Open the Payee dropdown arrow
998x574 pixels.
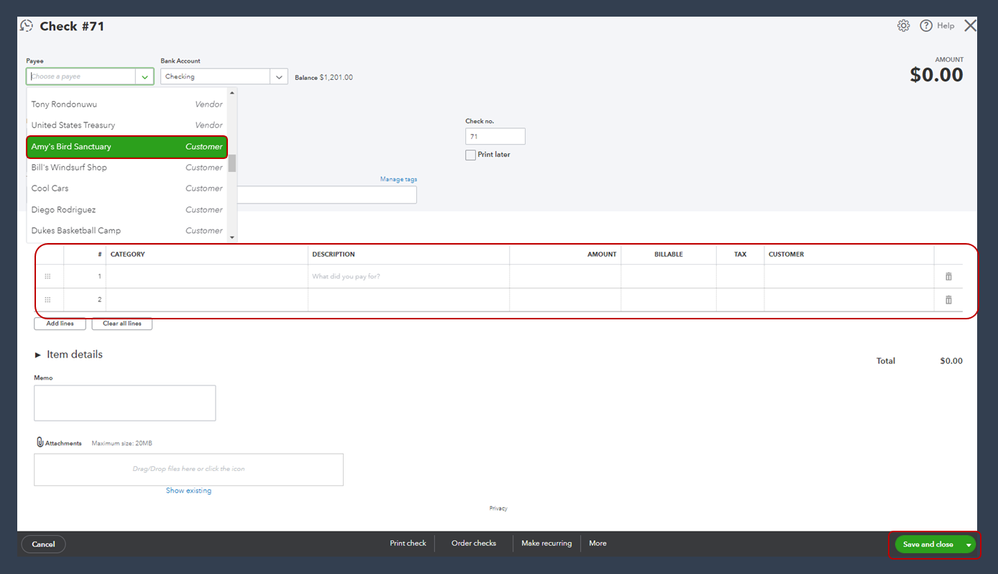coord(144,76)
